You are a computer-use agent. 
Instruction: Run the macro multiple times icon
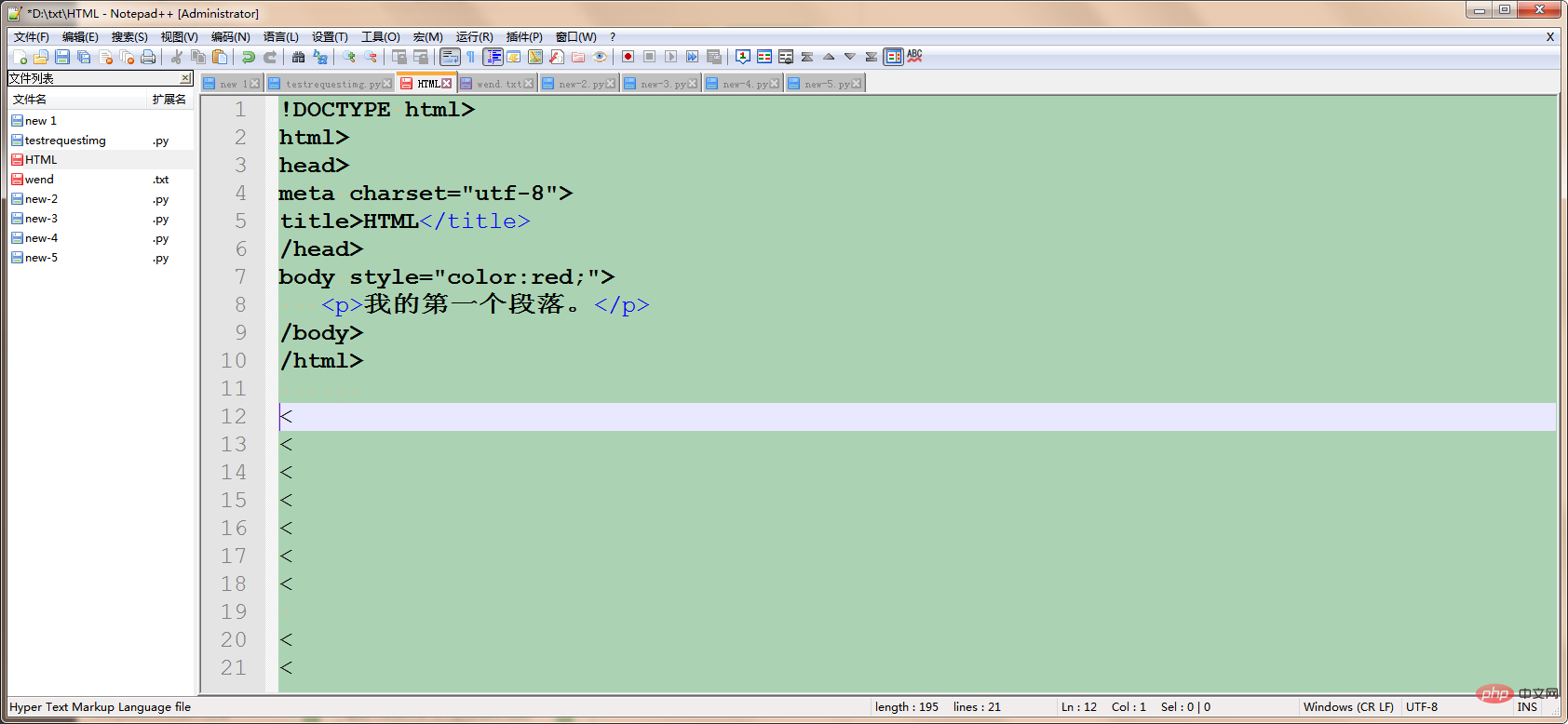[693, 57]
